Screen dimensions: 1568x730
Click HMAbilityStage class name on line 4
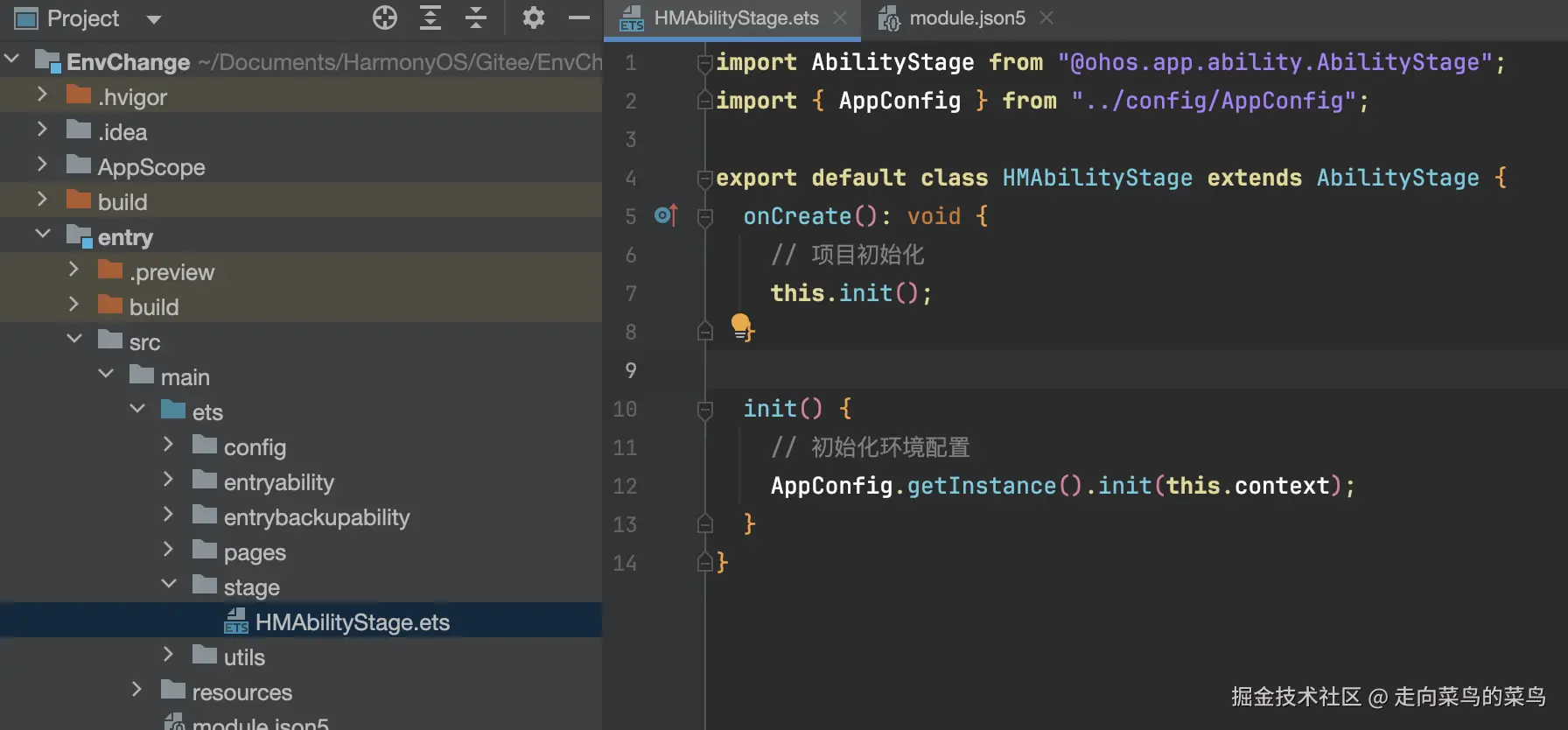pos(1097,178)
